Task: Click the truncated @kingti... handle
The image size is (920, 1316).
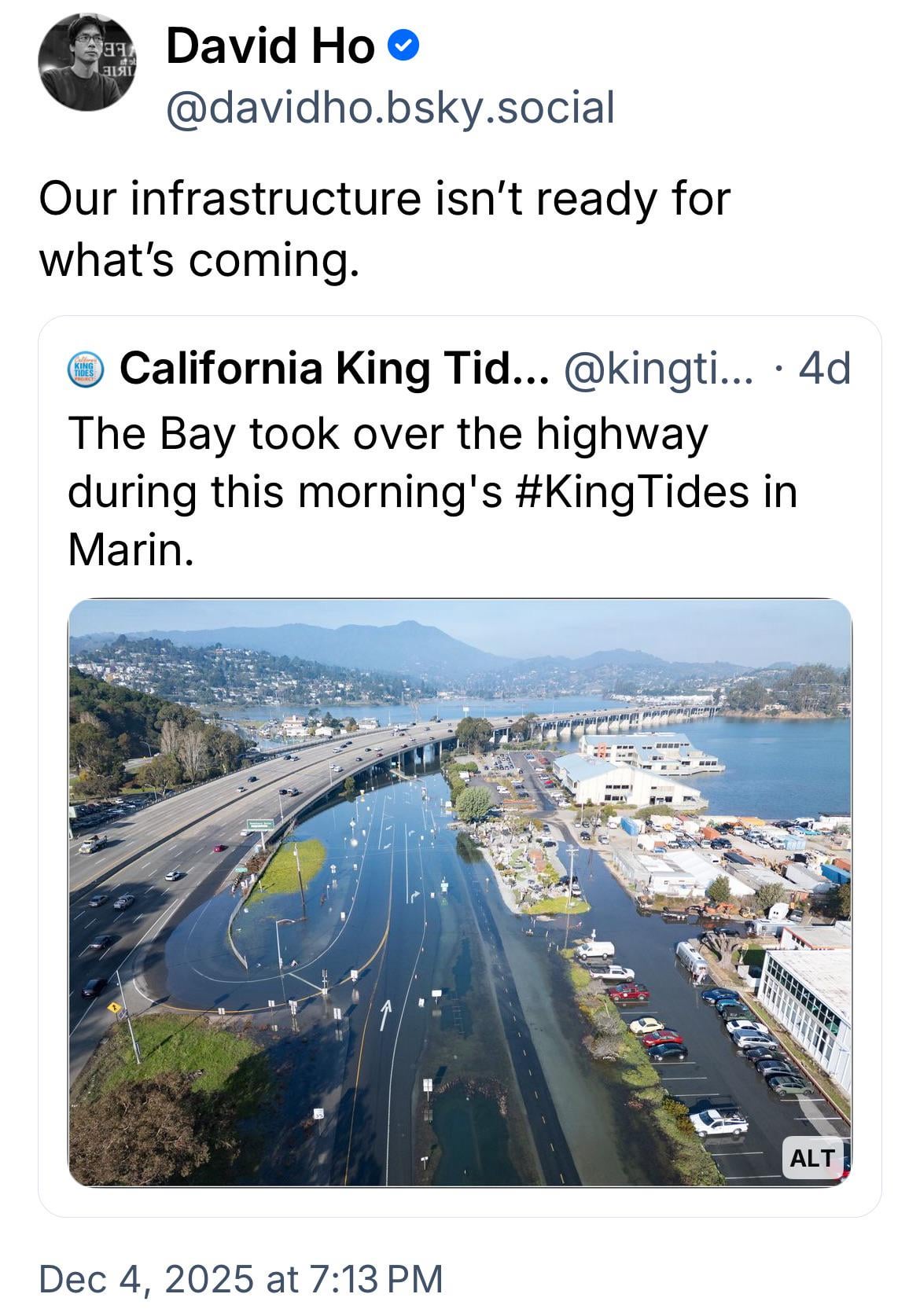Action: (x=657, y=368)
